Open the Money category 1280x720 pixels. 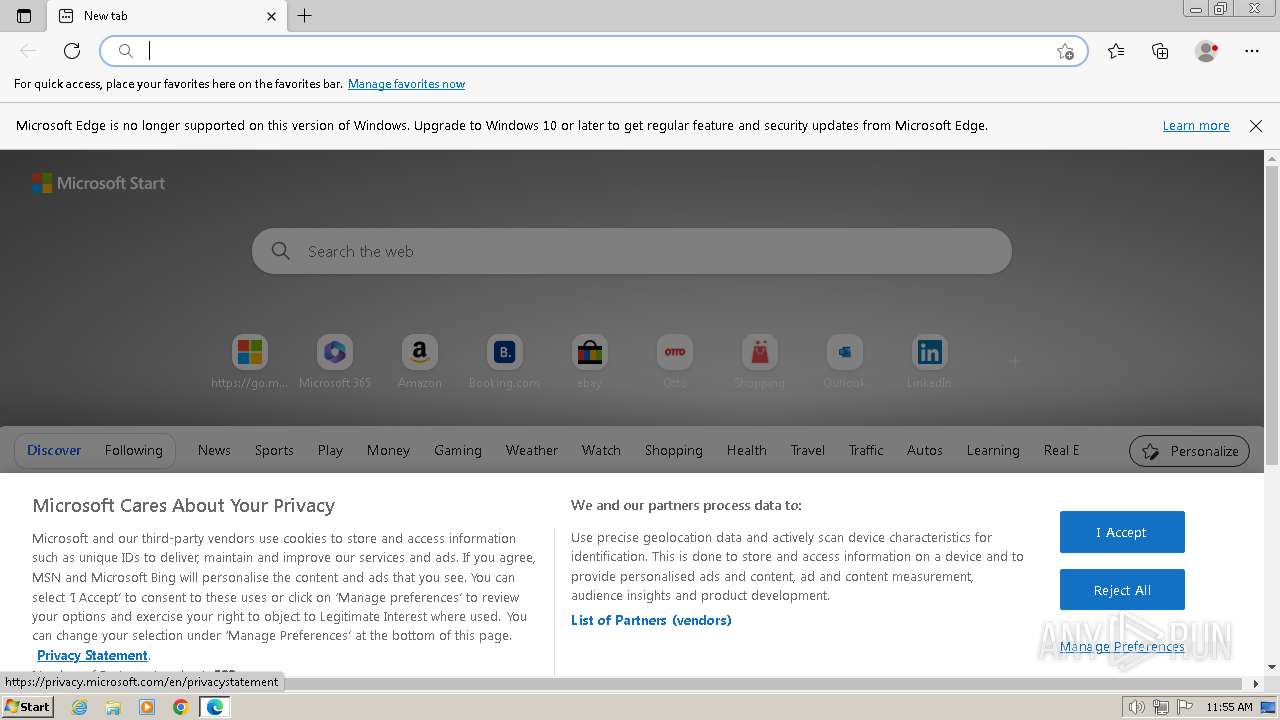388,451
